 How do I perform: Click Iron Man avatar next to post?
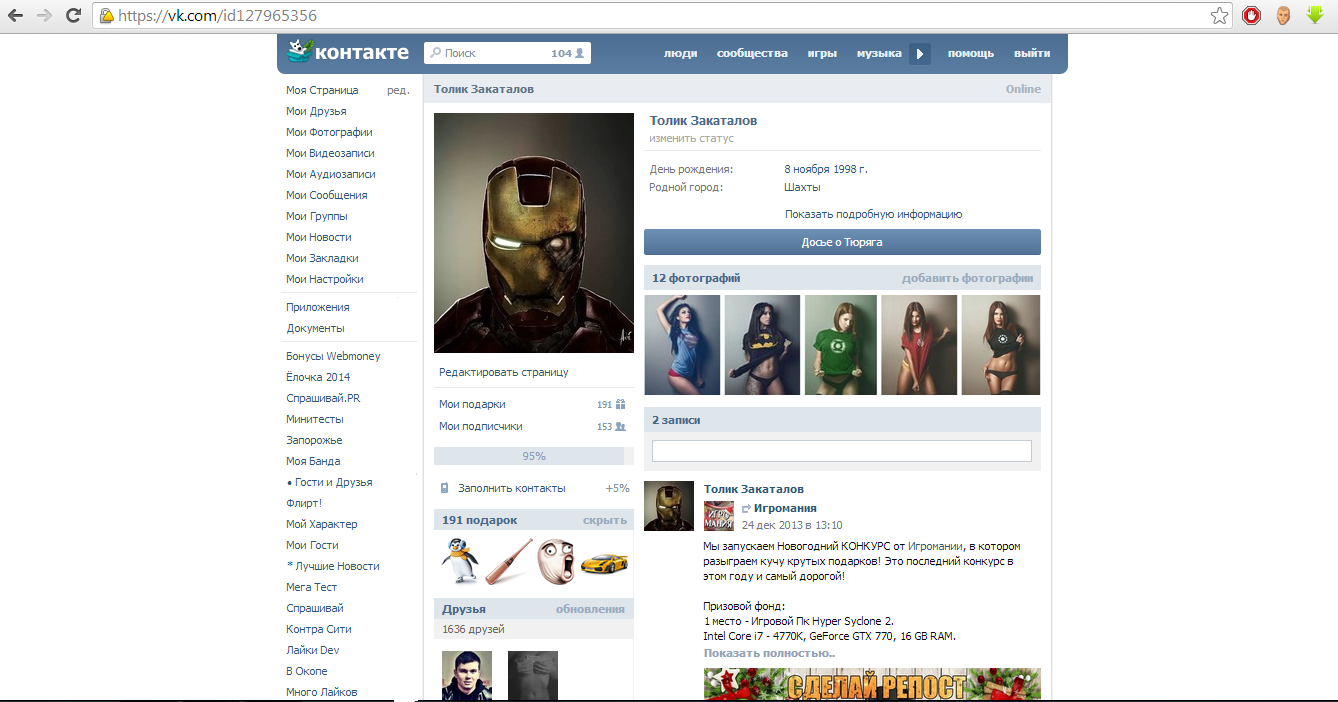coord(669,506)
